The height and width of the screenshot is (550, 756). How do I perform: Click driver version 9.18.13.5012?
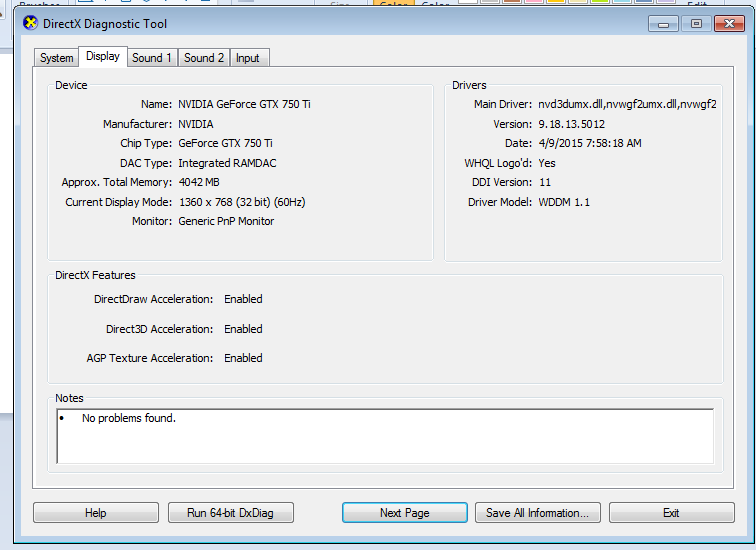click(x=571, y=124)
